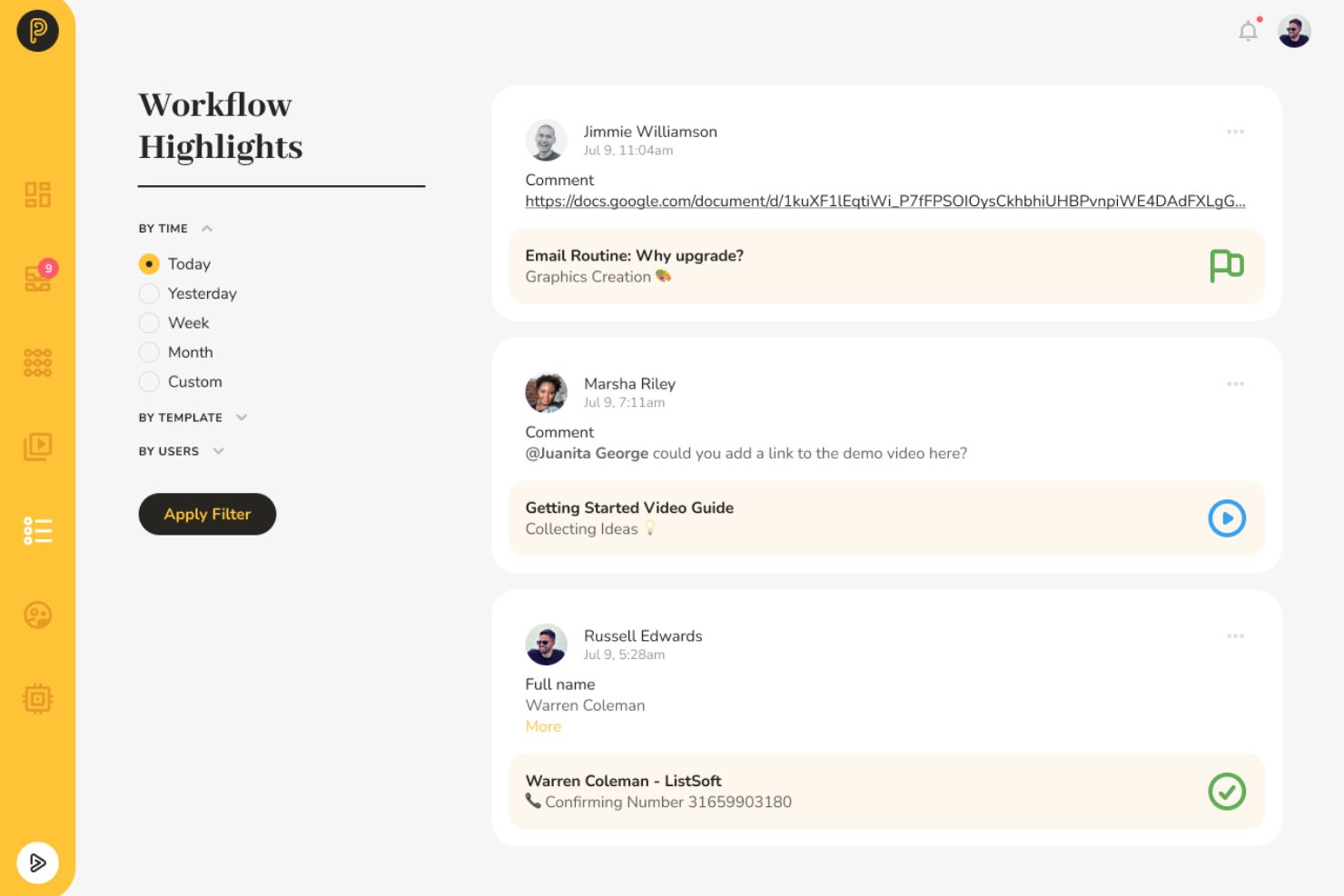
Task: Choose the Custom time option
Action: pos(149,382)
